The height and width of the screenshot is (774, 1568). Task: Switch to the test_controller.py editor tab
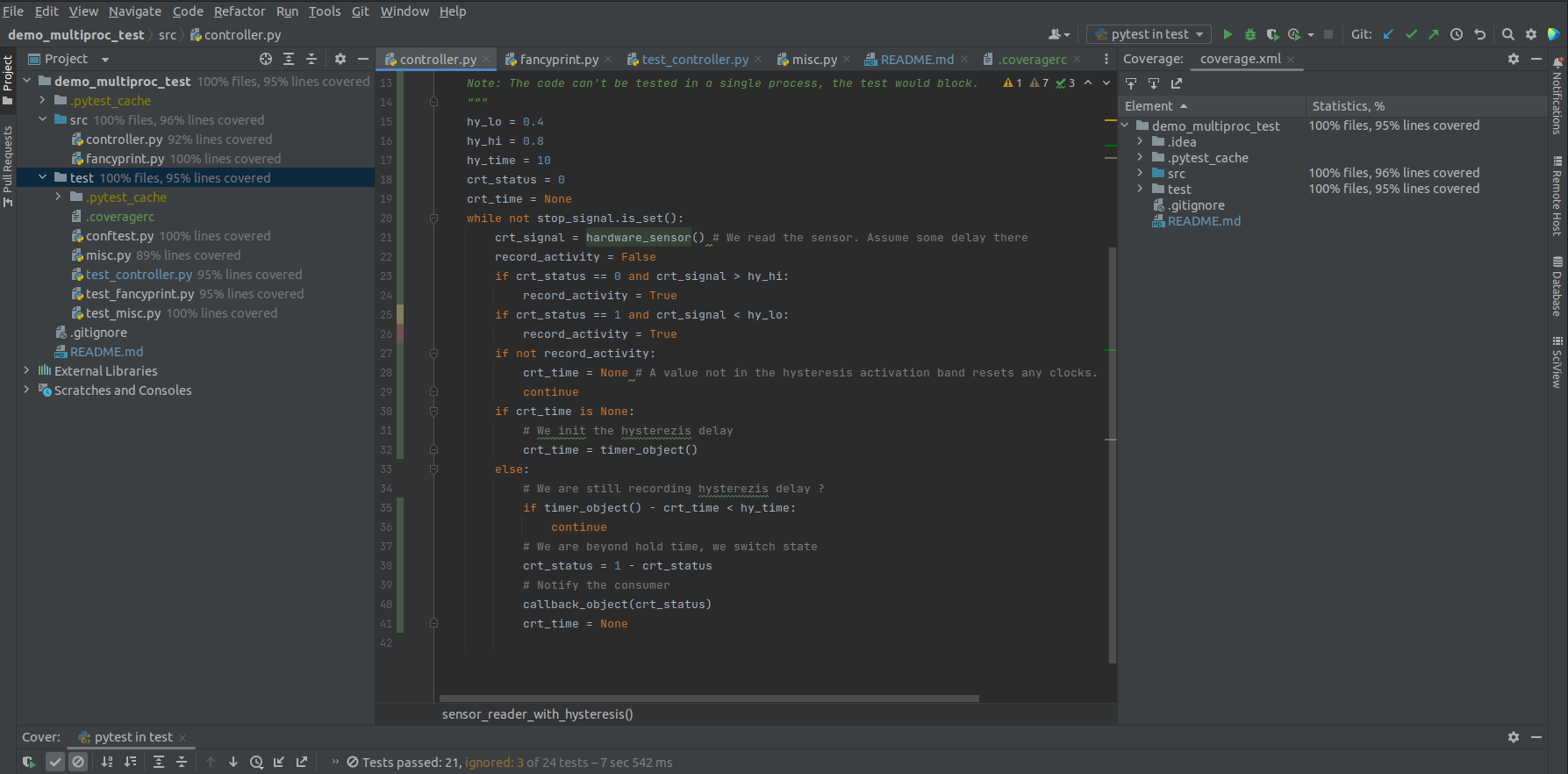coord(694,60)
